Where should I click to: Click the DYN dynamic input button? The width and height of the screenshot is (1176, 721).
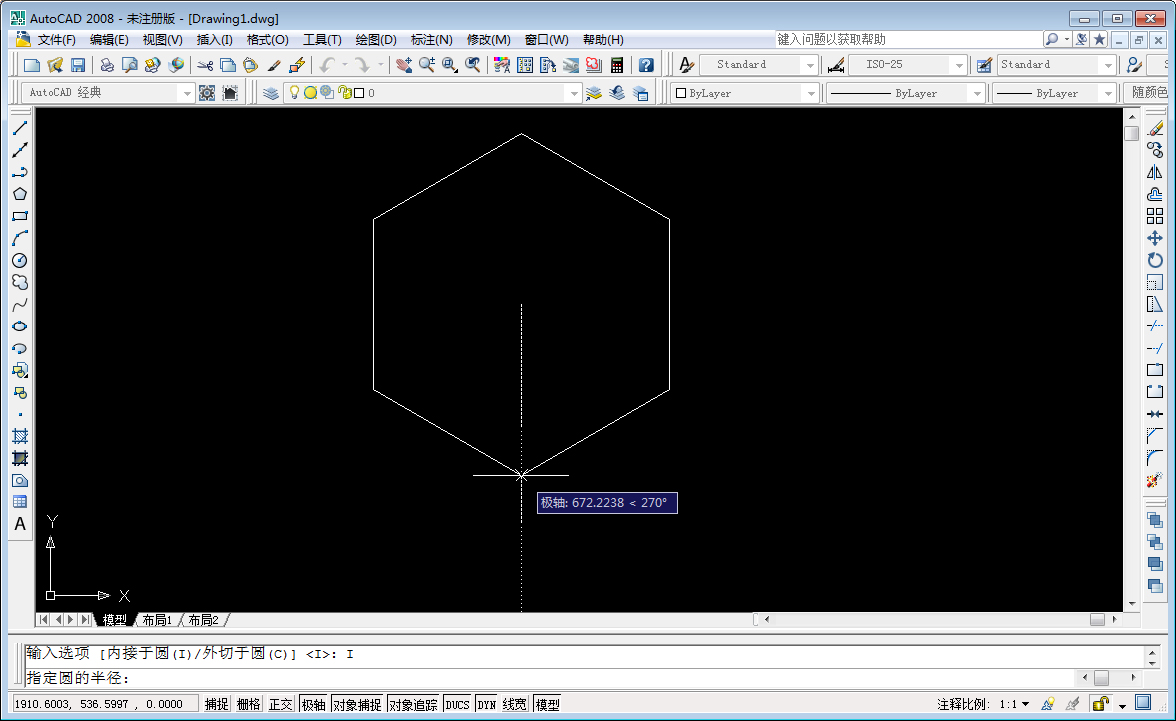coord(486,705)
